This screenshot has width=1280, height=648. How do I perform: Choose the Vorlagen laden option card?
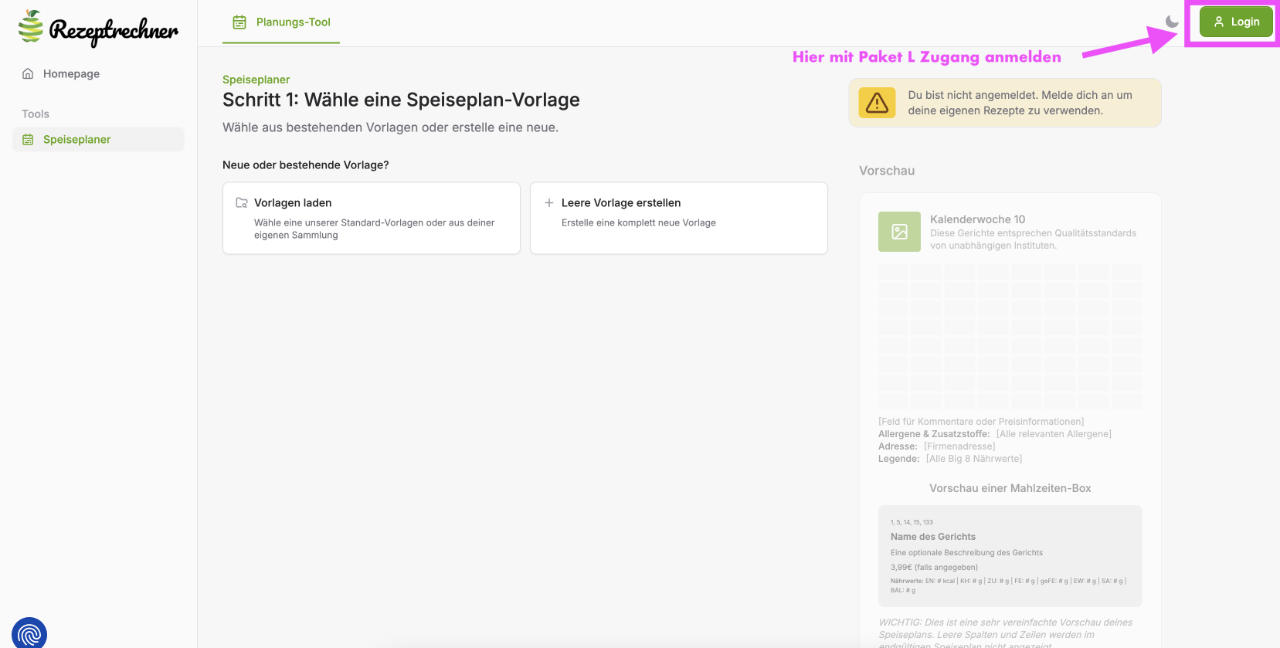click(371, 218)
